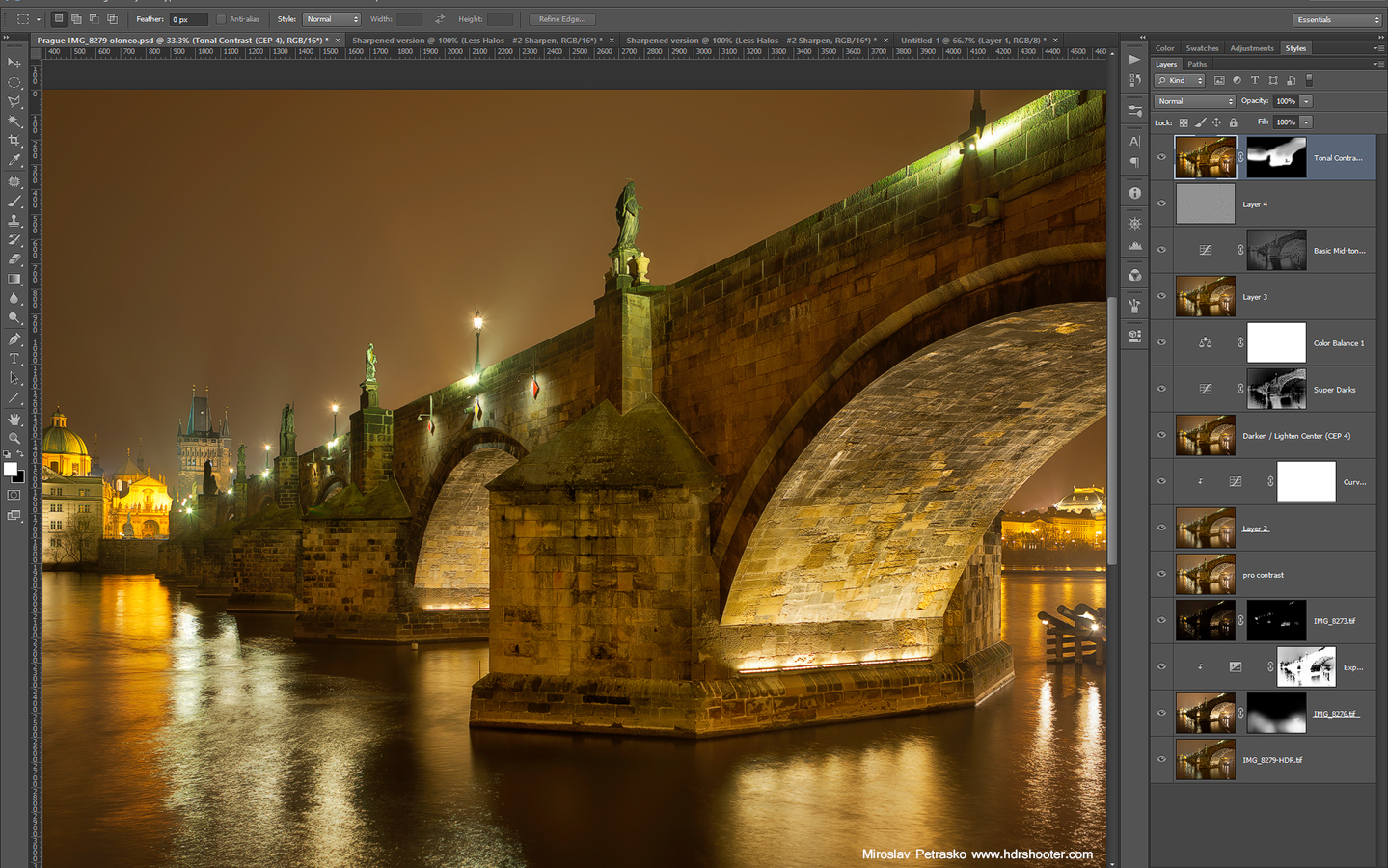The height and width of the screenshot is (868, 1388).
Task: Click the Refine Edge button
Action: [561, 19]
